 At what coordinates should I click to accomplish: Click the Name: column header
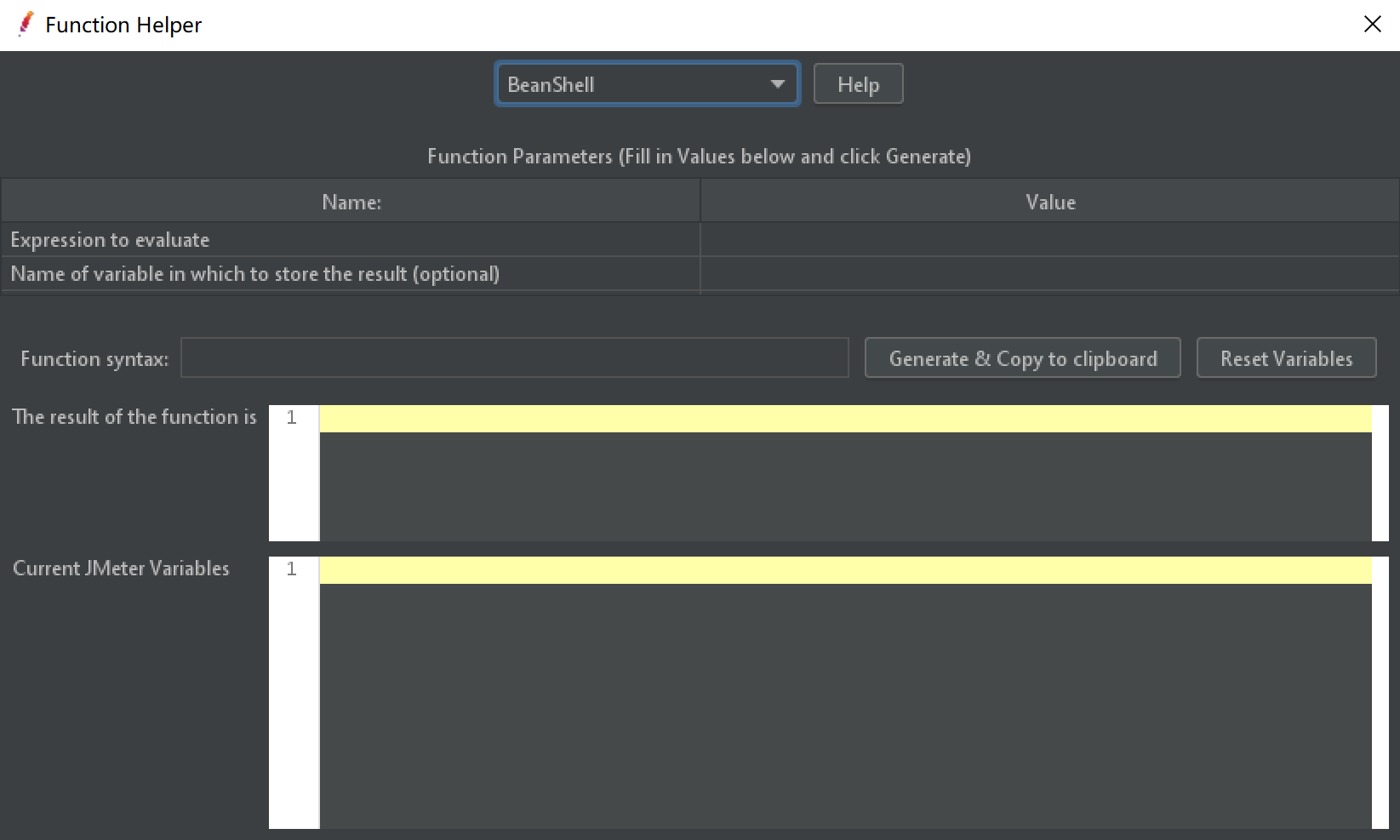(351, 202)
